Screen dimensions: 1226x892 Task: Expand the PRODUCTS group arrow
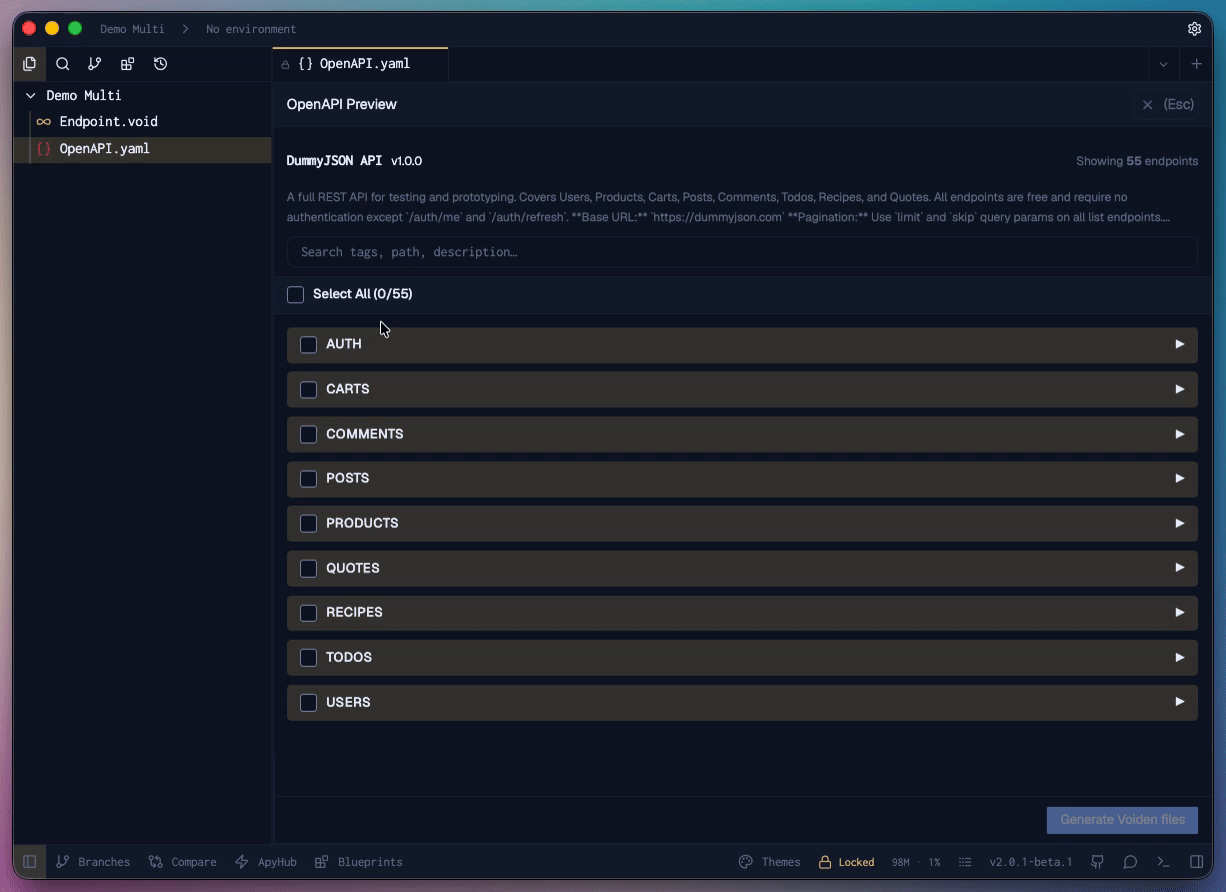point(1180,523)
